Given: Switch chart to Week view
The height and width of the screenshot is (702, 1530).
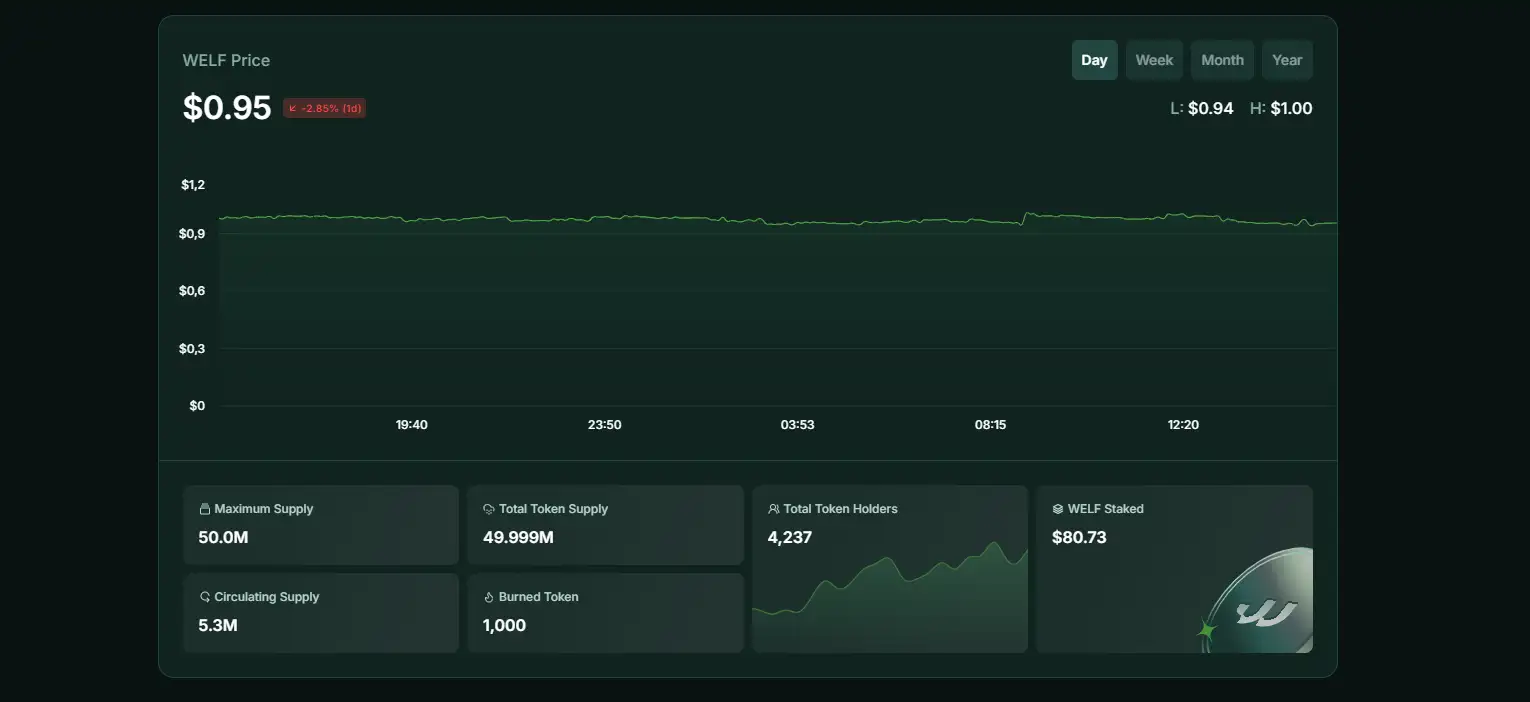Looking at the screenshot, I should (1154, 60).
